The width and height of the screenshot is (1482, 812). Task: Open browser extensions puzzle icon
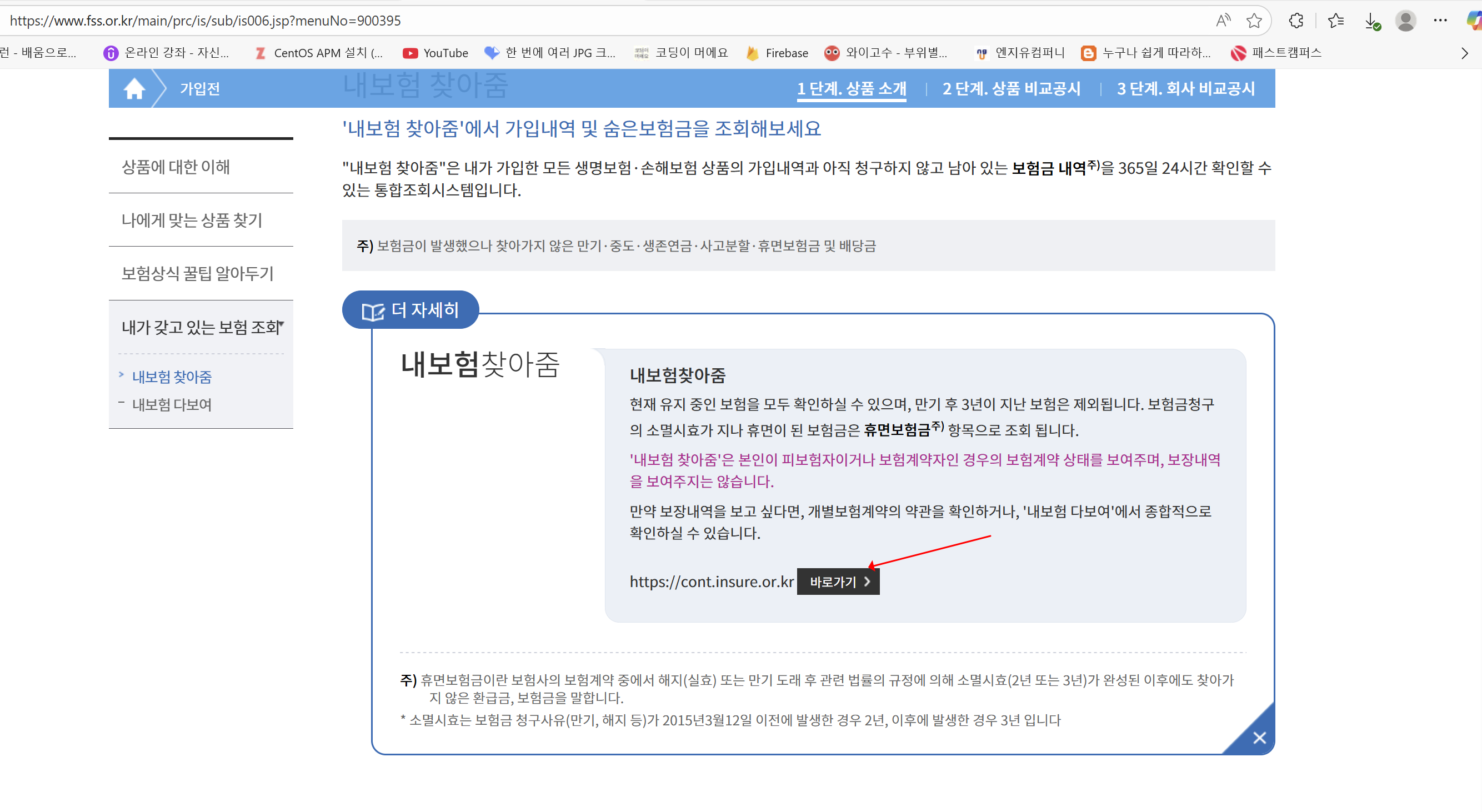tap(1295, 21)
